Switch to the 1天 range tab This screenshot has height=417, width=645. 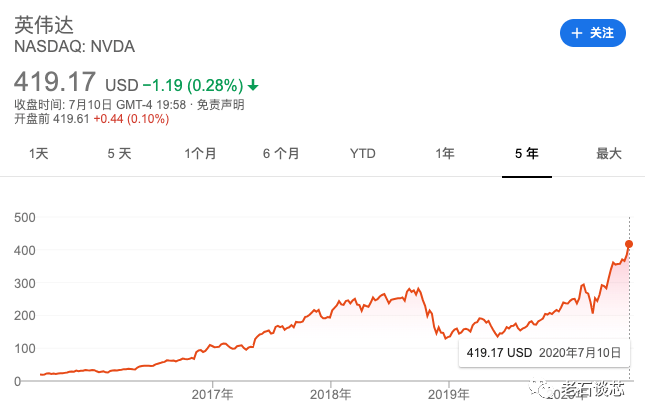[38, 154]
